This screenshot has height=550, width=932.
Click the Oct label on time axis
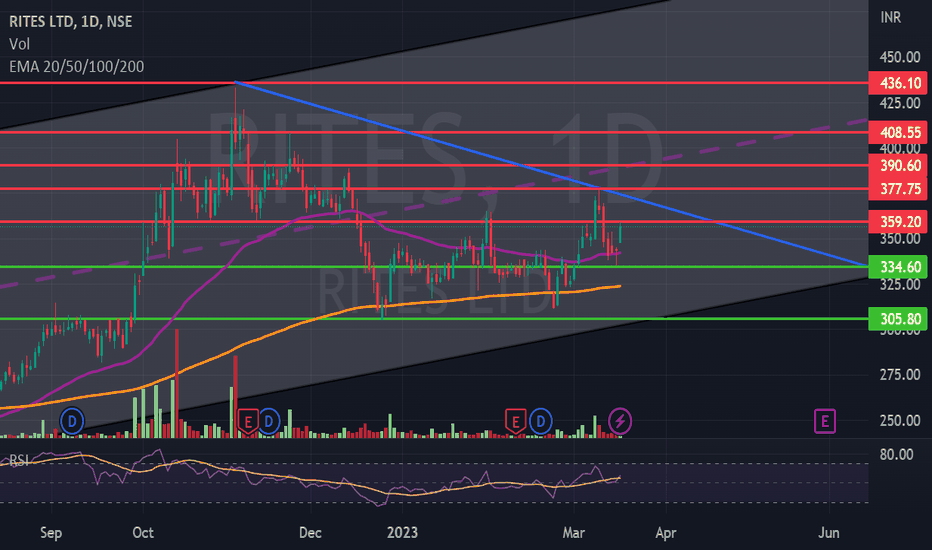[x=143, y=532]
